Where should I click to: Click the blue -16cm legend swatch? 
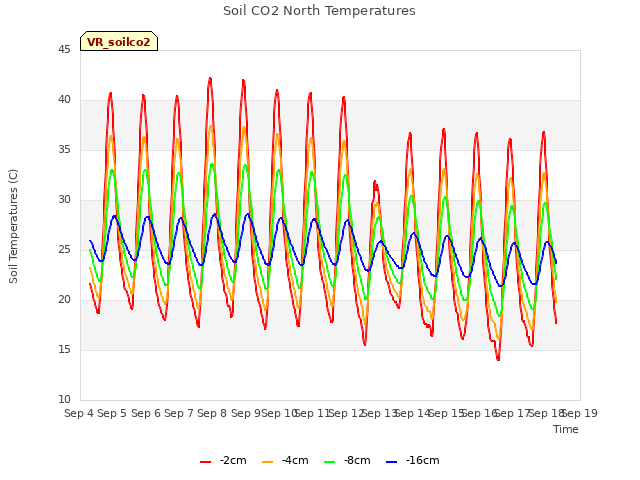(391, 462)
